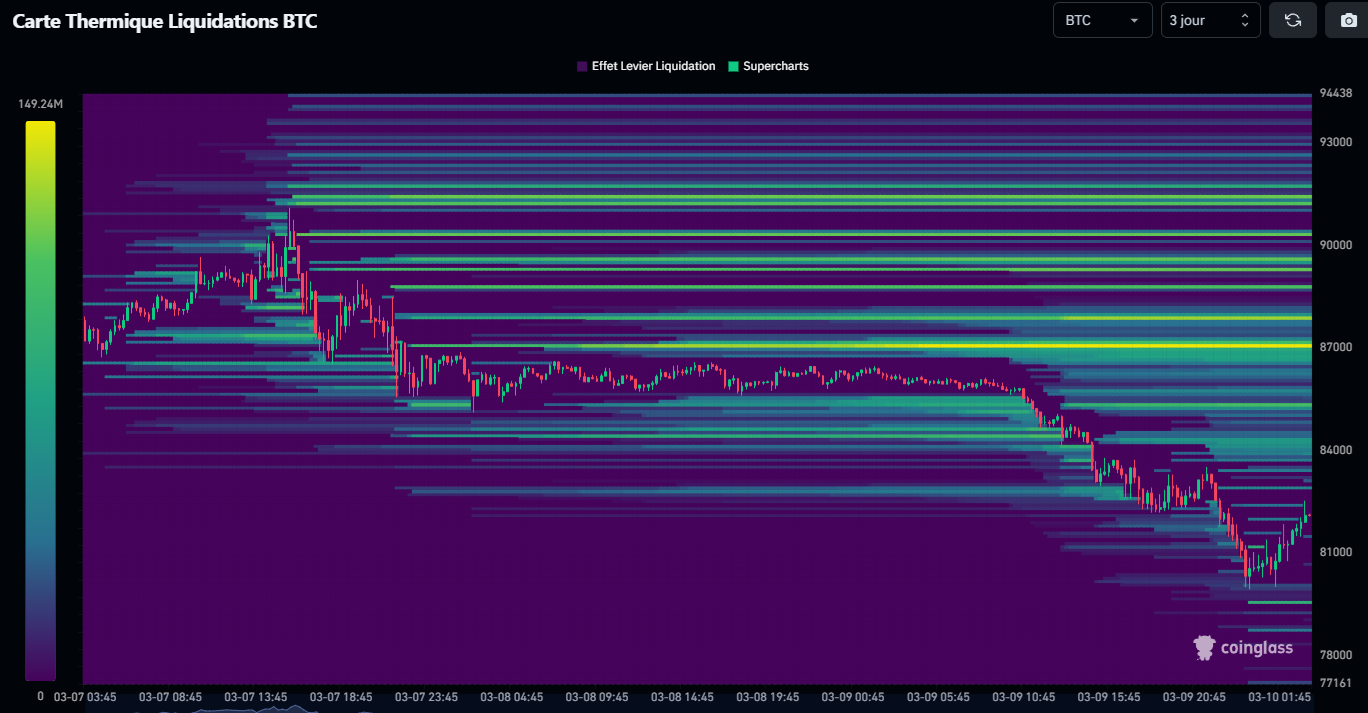The width and height of the screenshot is (1368, 713).
Task: Click the color intensity gradient bar on the left
Action: (40, 400)
